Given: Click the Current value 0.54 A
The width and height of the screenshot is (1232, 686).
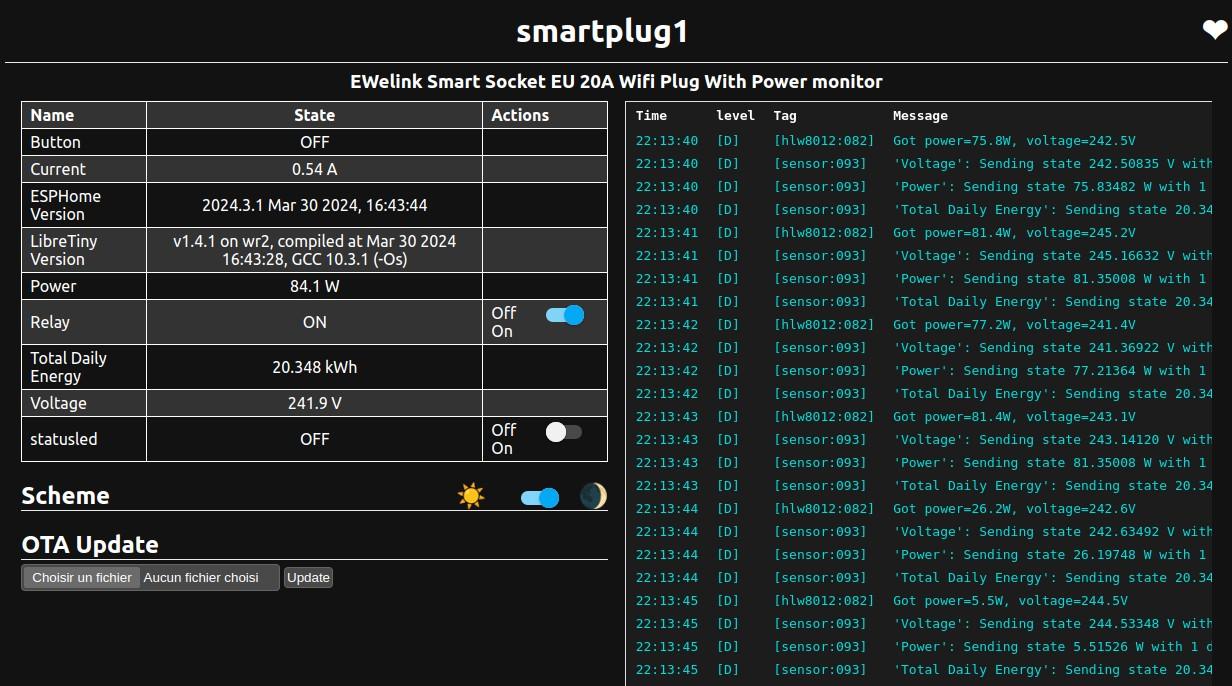Looking at the screenshot, I should pos(314,169).
